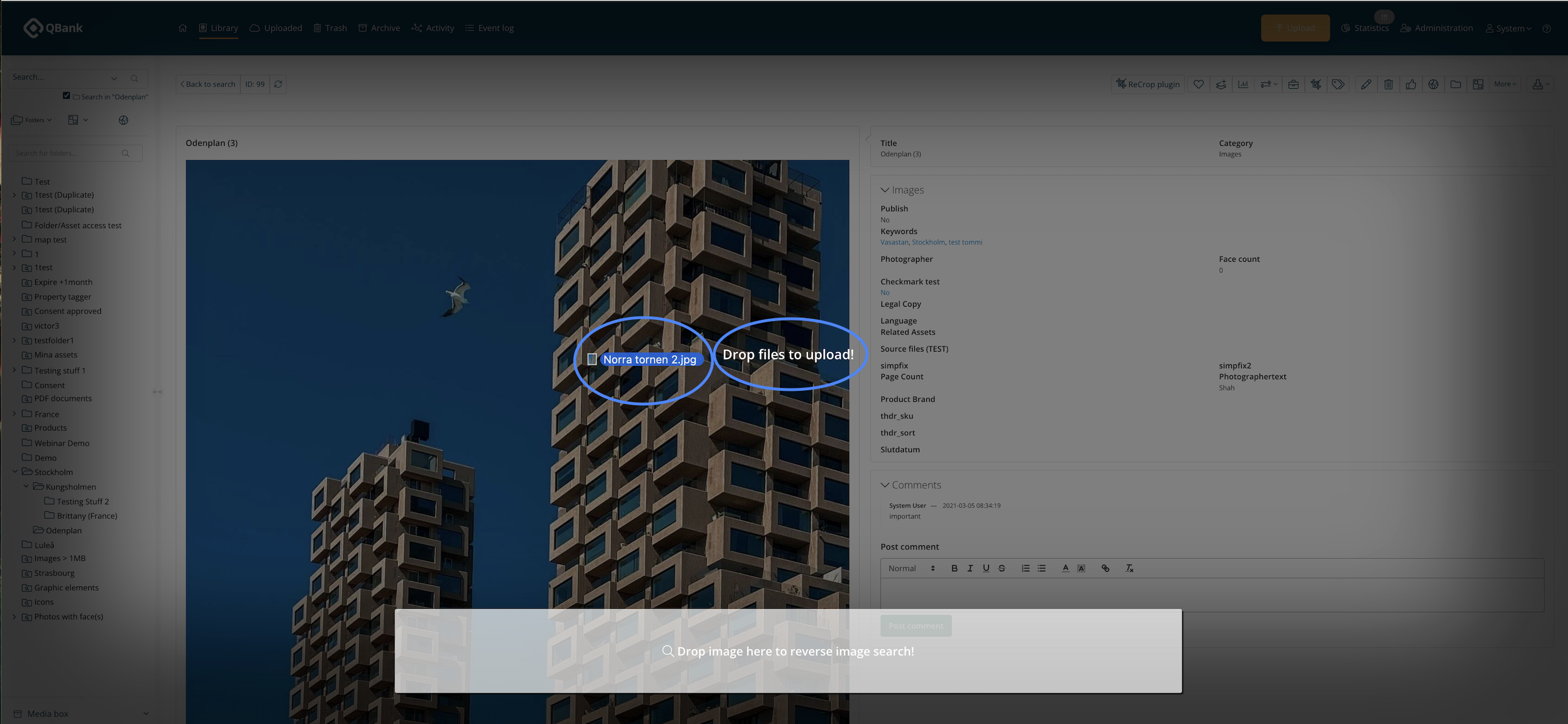Click the add-to-layers stack icon
1568x724 pixels.
(1220, 85)
